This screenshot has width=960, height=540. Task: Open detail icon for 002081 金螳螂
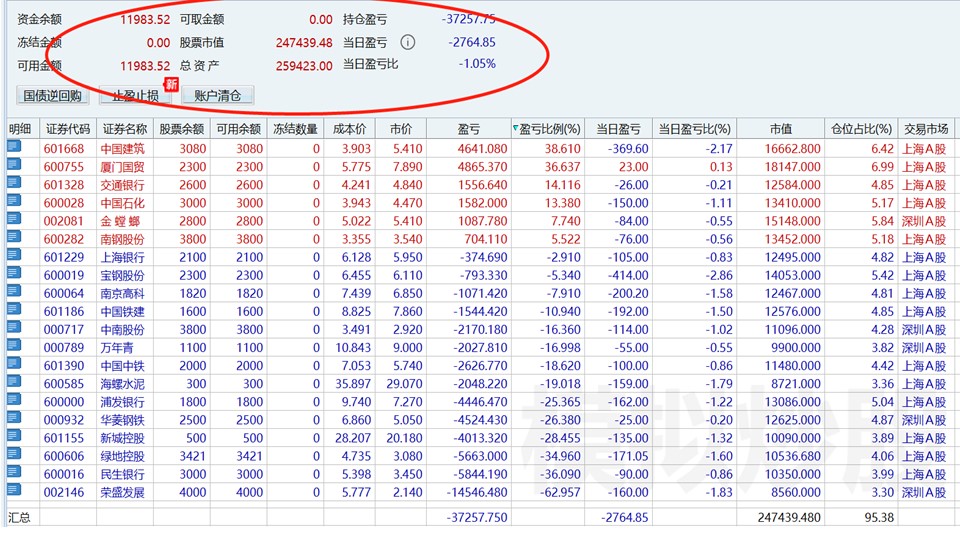(14, 219)
